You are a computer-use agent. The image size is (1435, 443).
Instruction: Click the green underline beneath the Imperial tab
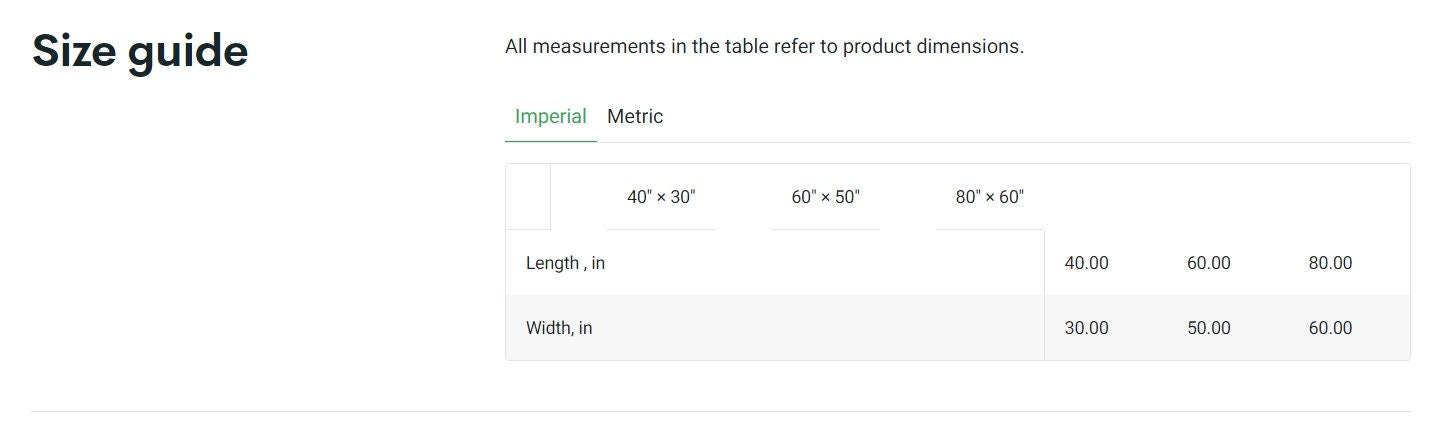(551, 142)
